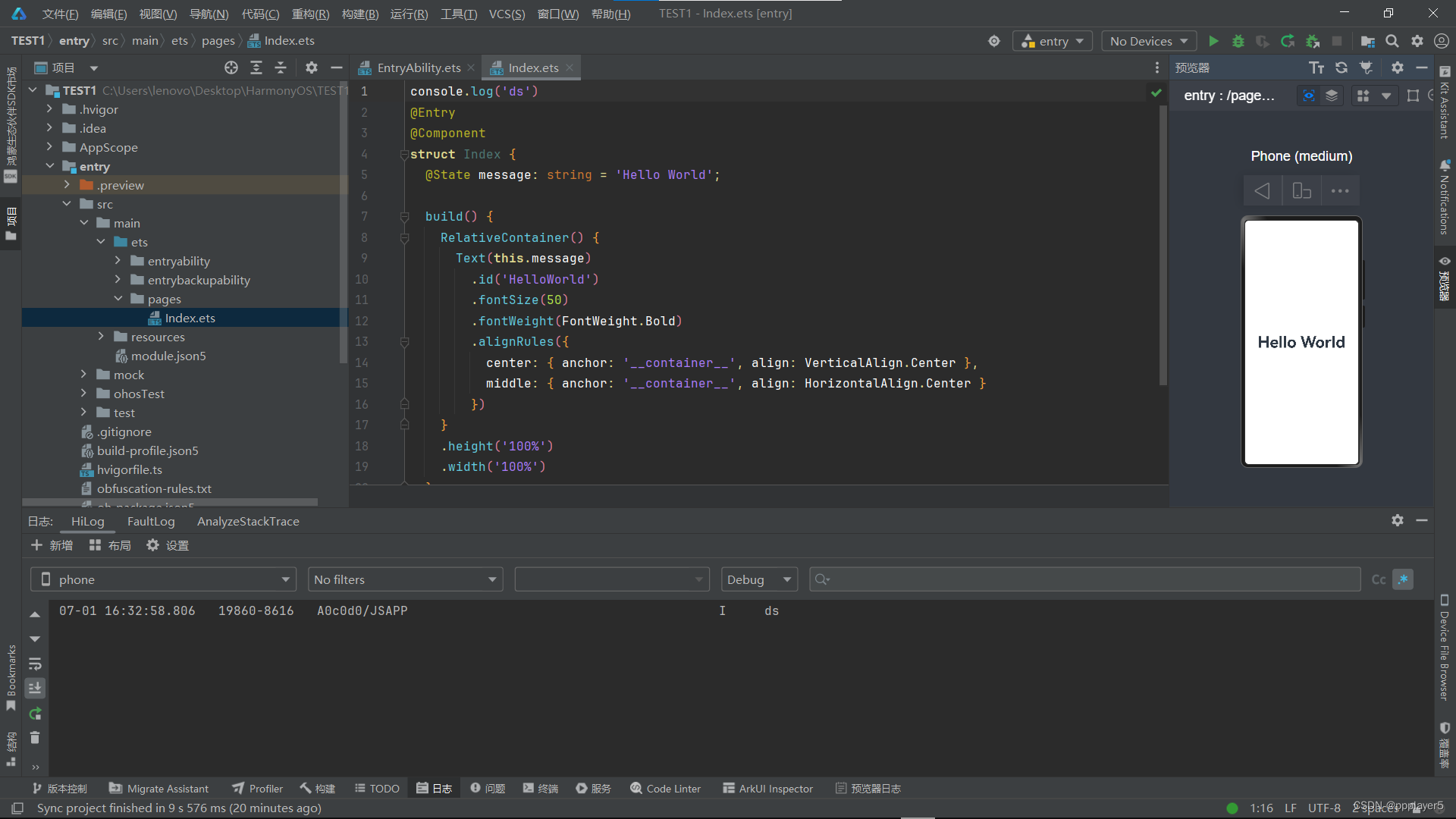This screenshot has height=819, width=1456.
Task: Click the green Run button in toolbar
Action: (1213, 41)
